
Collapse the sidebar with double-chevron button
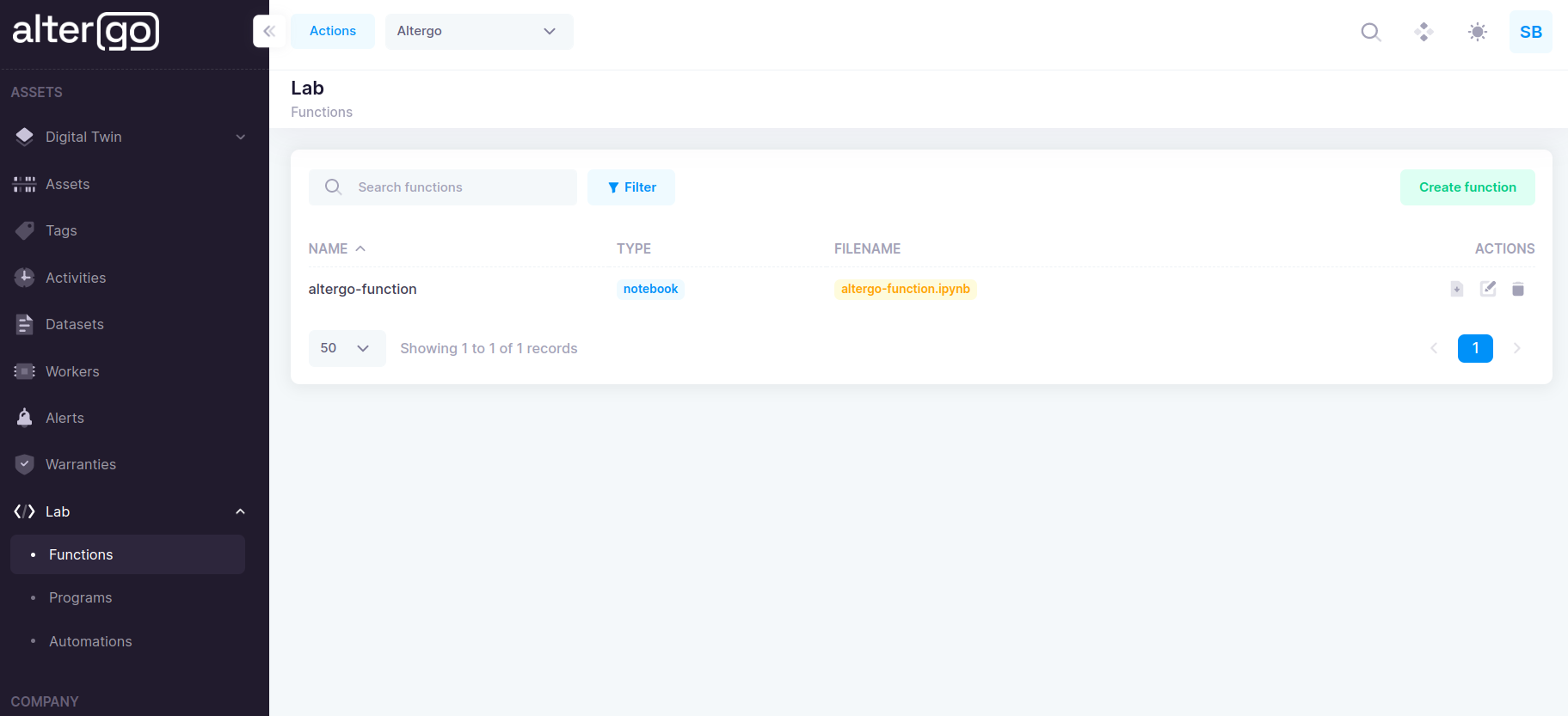[269, 31]
